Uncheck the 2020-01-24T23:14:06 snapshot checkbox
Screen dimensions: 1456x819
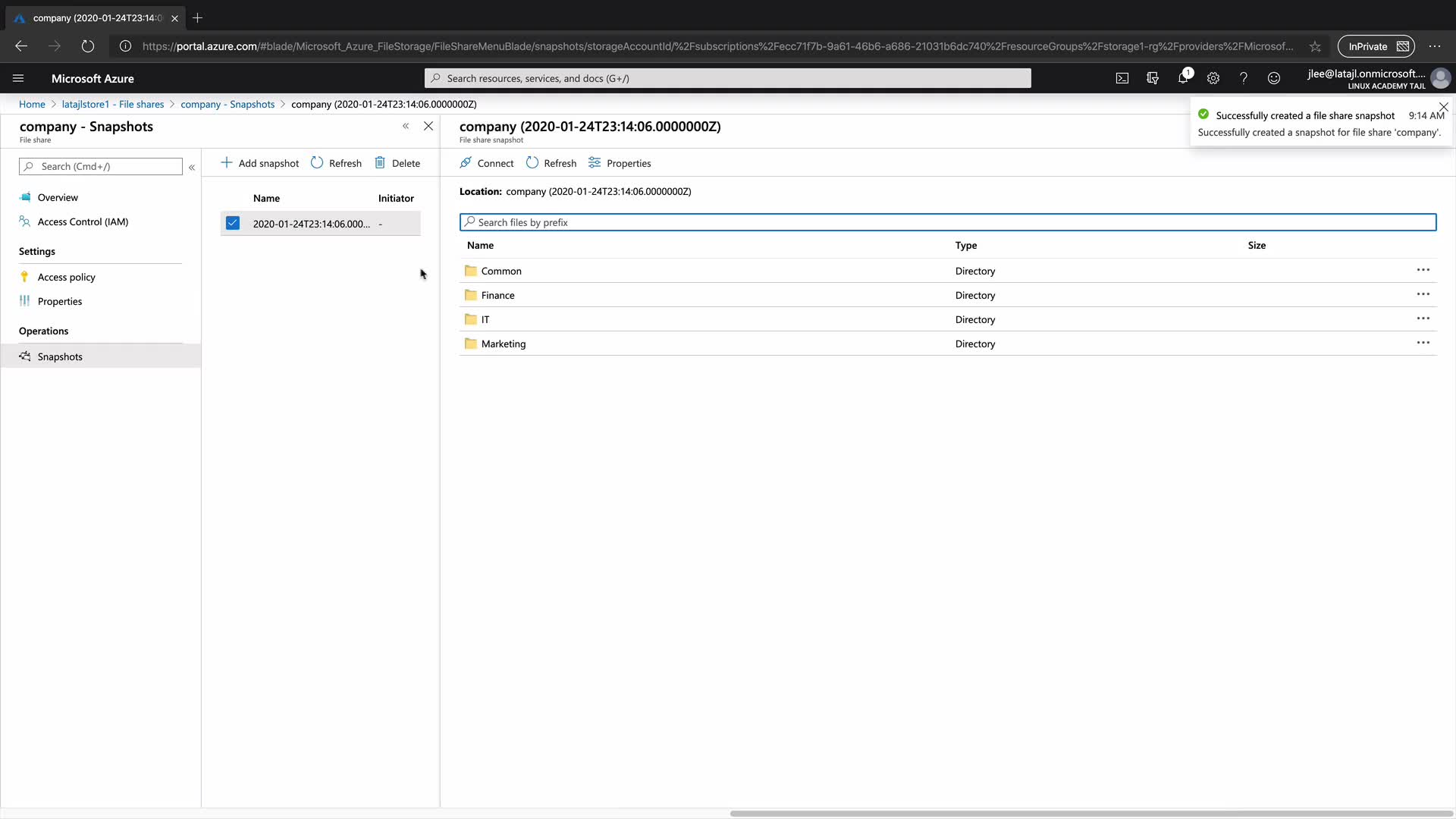(x=233, y=223)
